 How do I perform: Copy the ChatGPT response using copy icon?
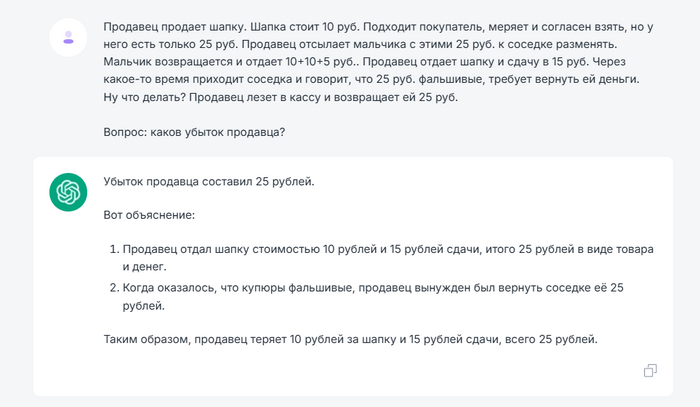[650, 371]
